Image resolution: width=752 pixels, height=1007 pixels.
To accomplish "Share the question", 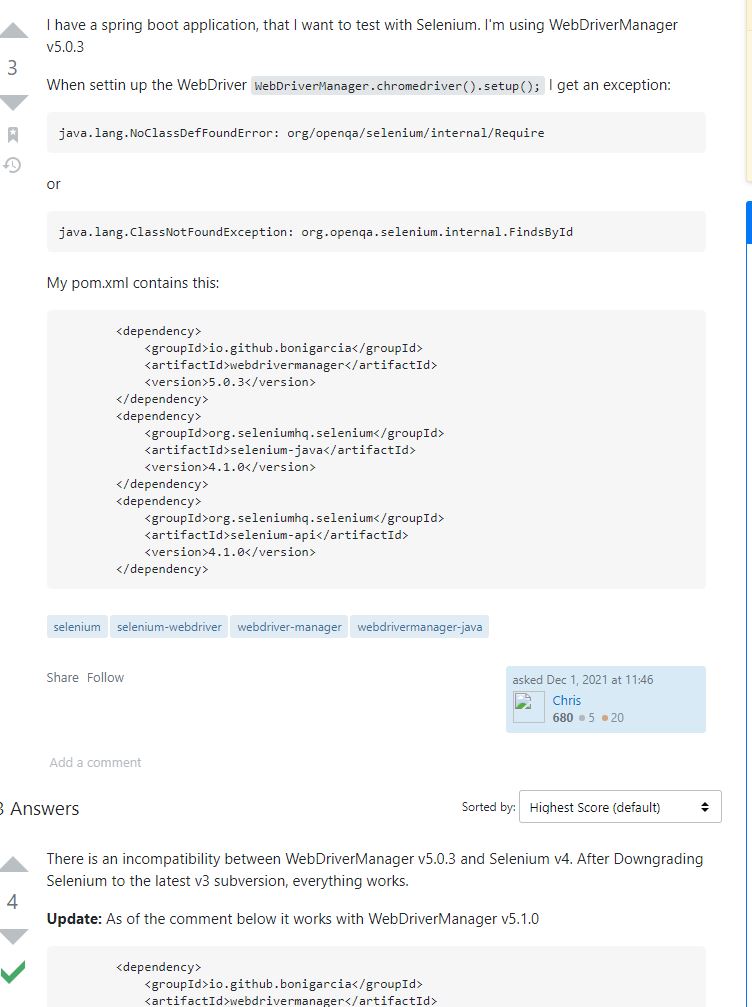I will pos(62,678).
